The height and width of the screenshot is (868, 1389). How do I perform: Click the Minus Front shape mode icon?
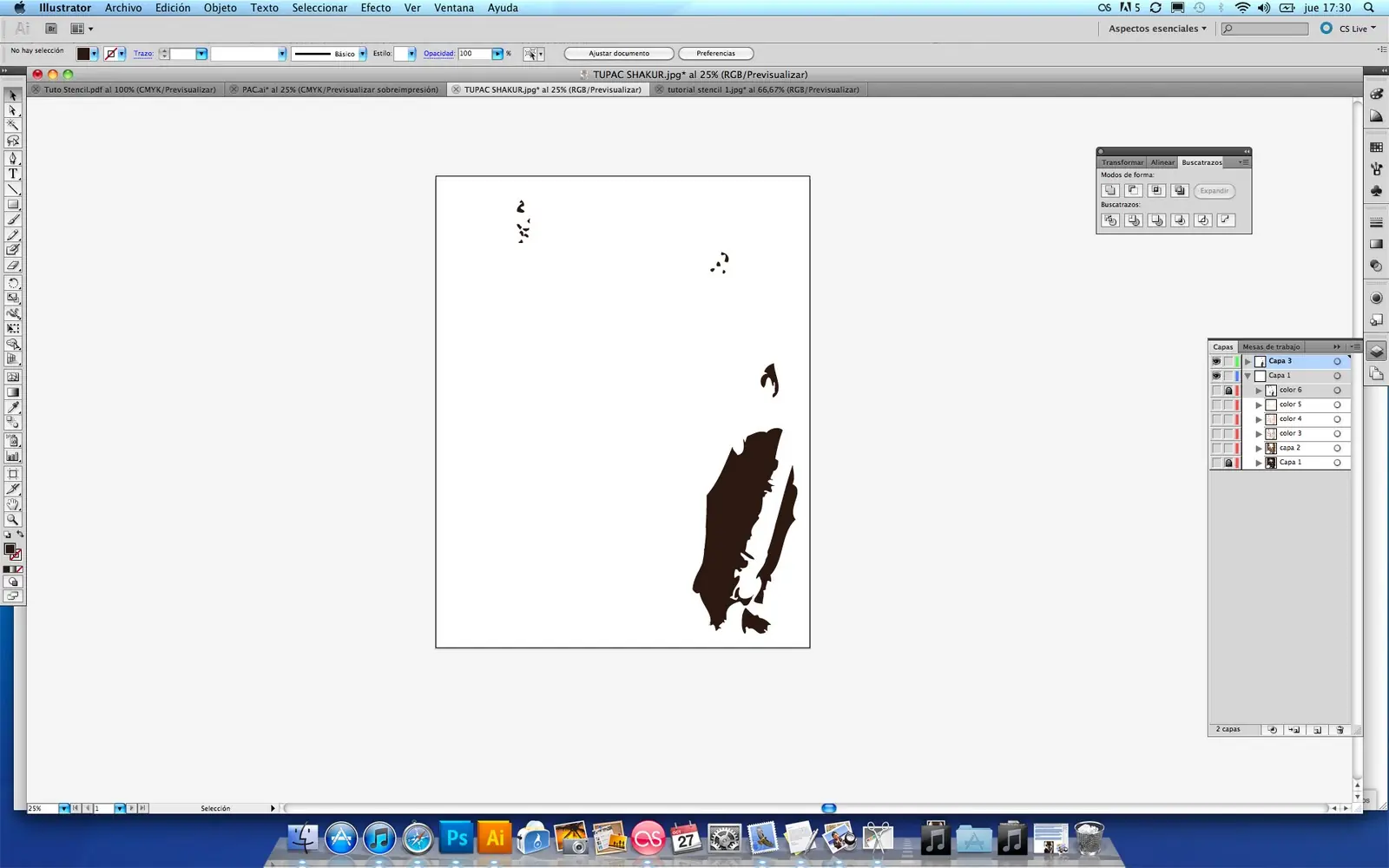pyautogui.click(x=1133, y=190)
